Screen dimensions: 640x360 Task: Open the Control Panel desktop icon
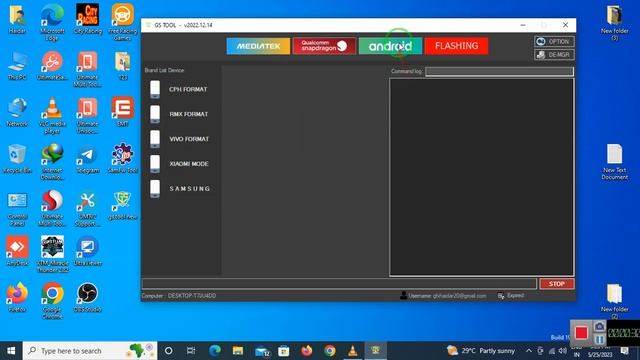pyautogui.click(x=17, y=209)
